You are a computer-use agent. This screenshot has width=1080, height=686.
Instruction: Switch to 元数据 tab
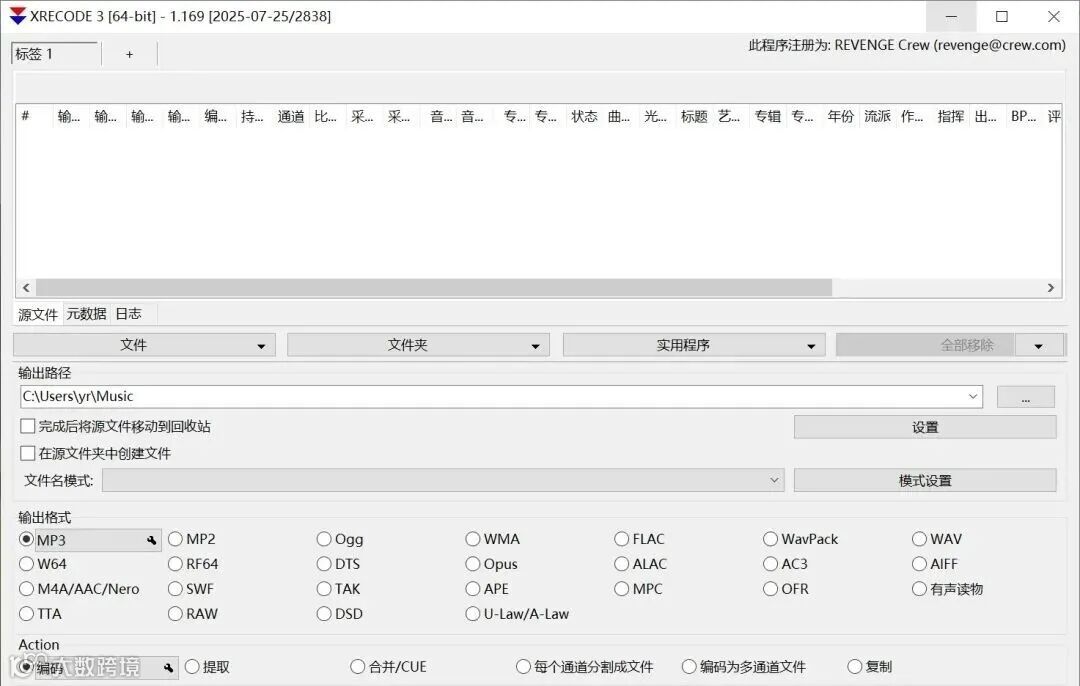click(x=86, y=314)
